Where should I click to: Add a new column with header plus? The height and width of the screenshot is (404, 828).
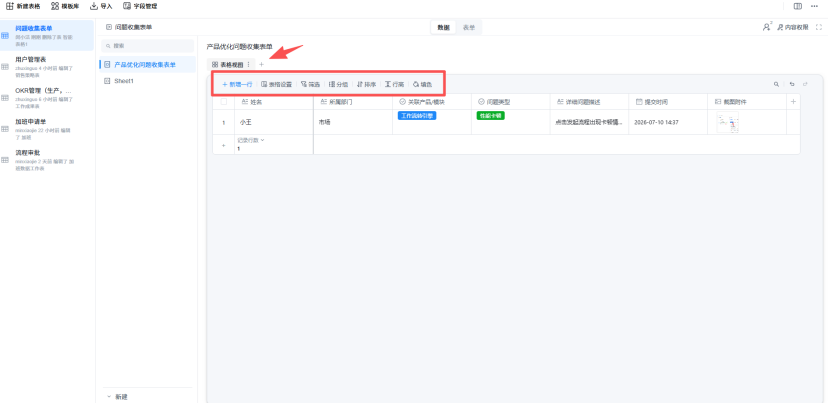coord(793,102)
